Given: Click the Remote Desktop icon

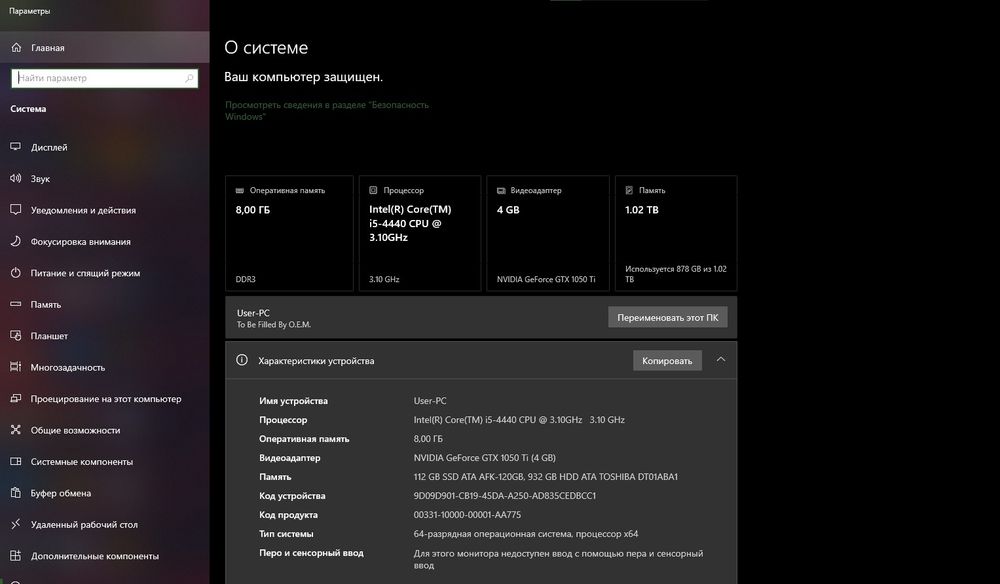Looking at the screenshot, I should coord(15,524).
